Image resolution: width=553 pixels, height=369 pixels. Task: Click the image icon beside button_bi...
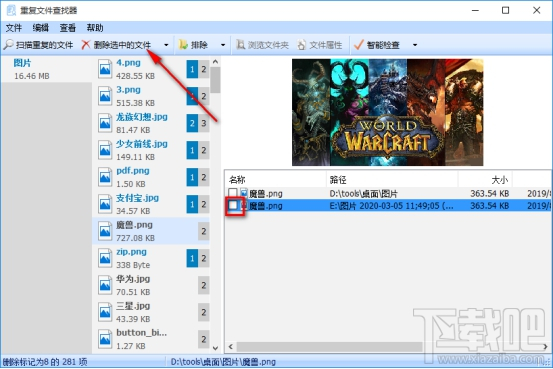point(105,339)
